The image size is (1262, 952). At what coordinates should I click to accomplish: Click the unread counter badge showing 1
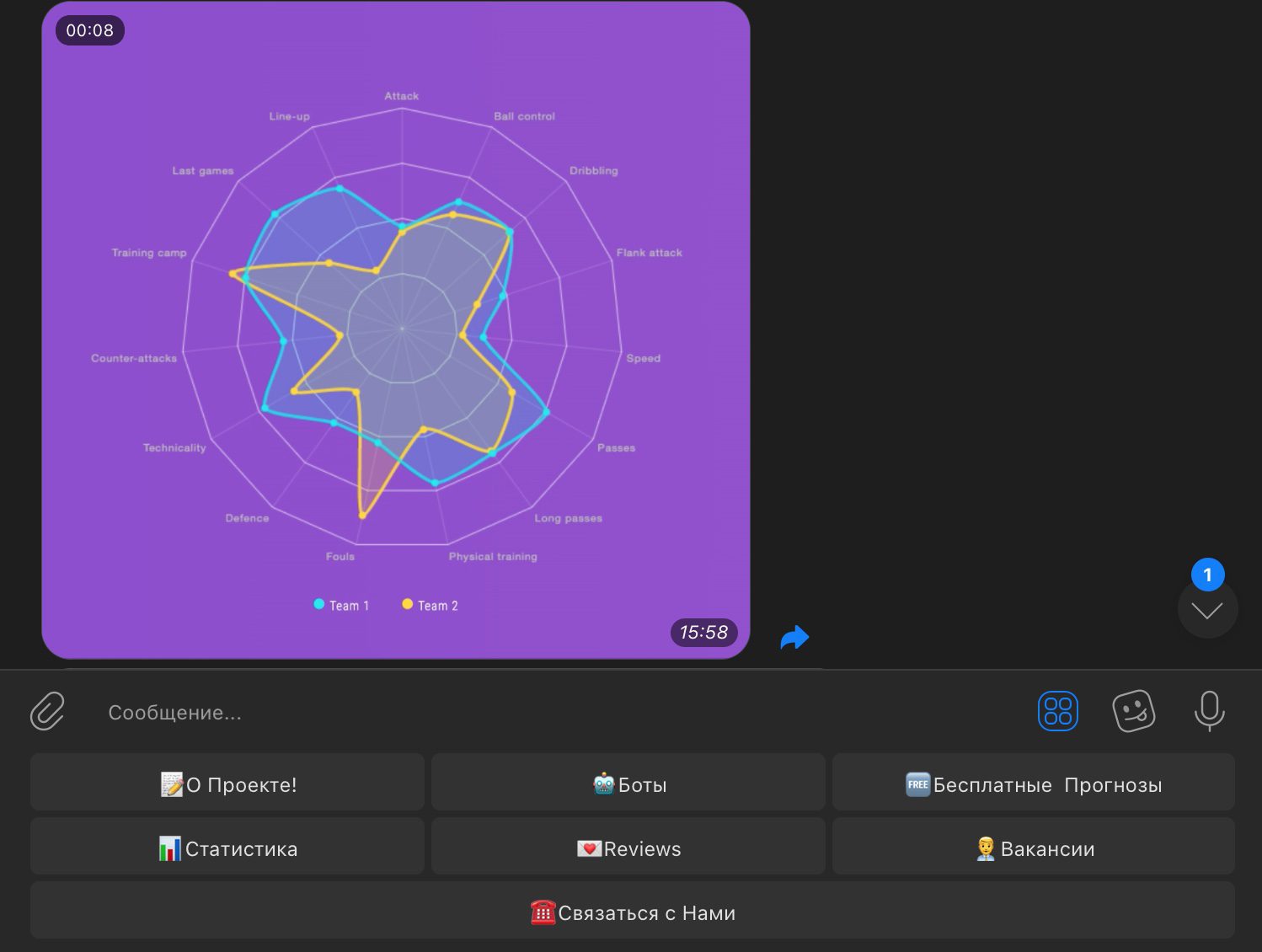(1207, 575)
